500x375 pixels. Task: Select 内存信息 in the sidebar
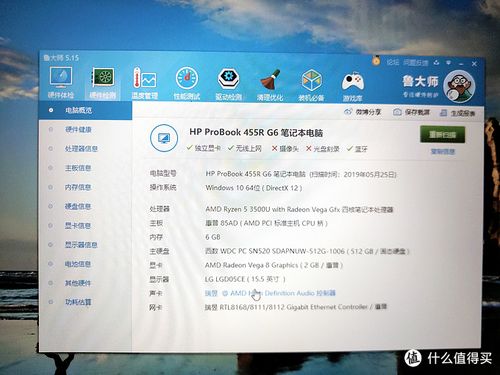click(x=78, y=187)
